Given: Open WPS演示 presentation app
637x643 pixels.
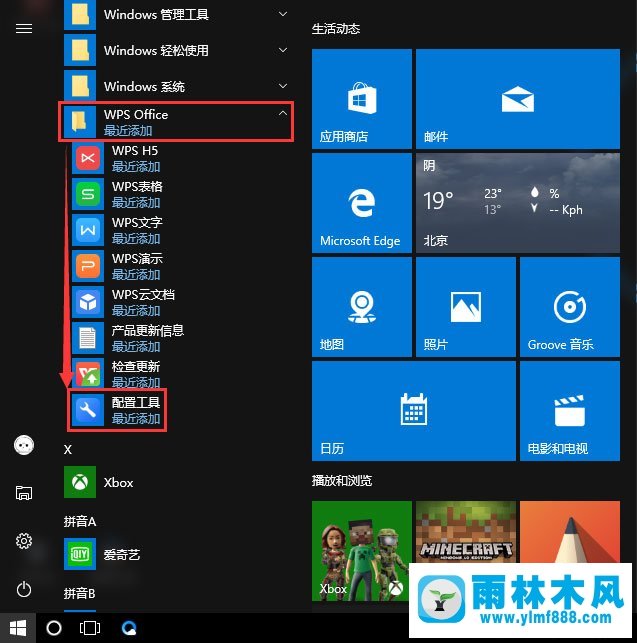Looking at the screenshot, I should tap(179, 267).
